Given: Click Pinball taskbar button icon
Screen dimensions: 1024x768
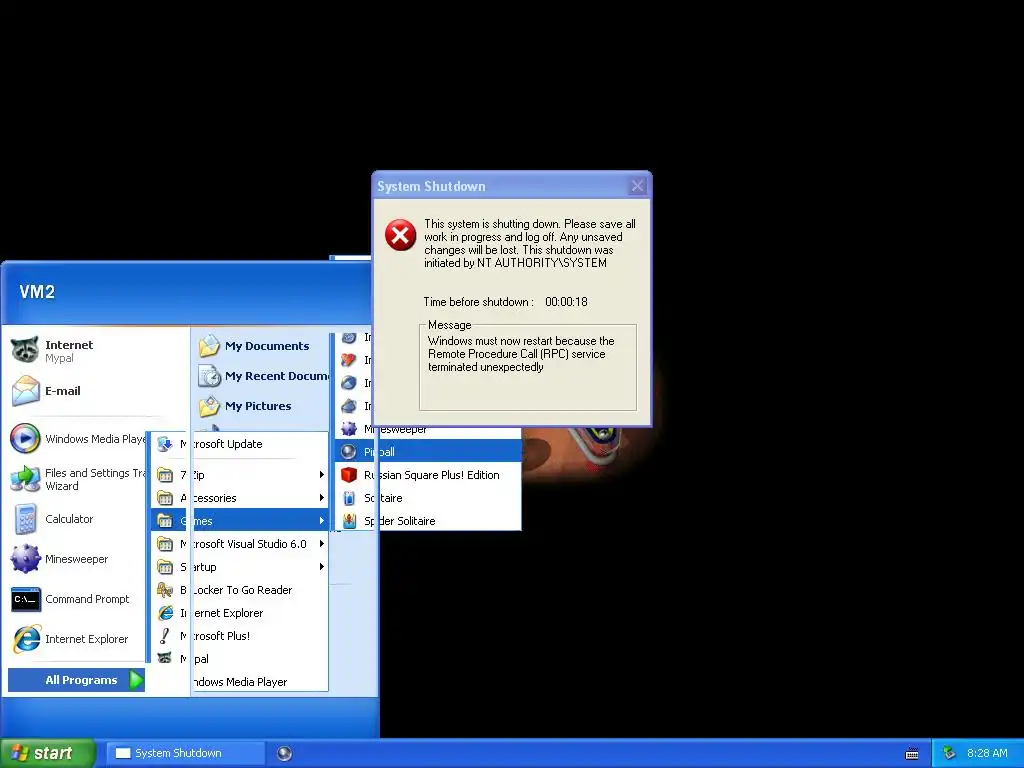Looking at the screenshot, I should tap(284, 753).
